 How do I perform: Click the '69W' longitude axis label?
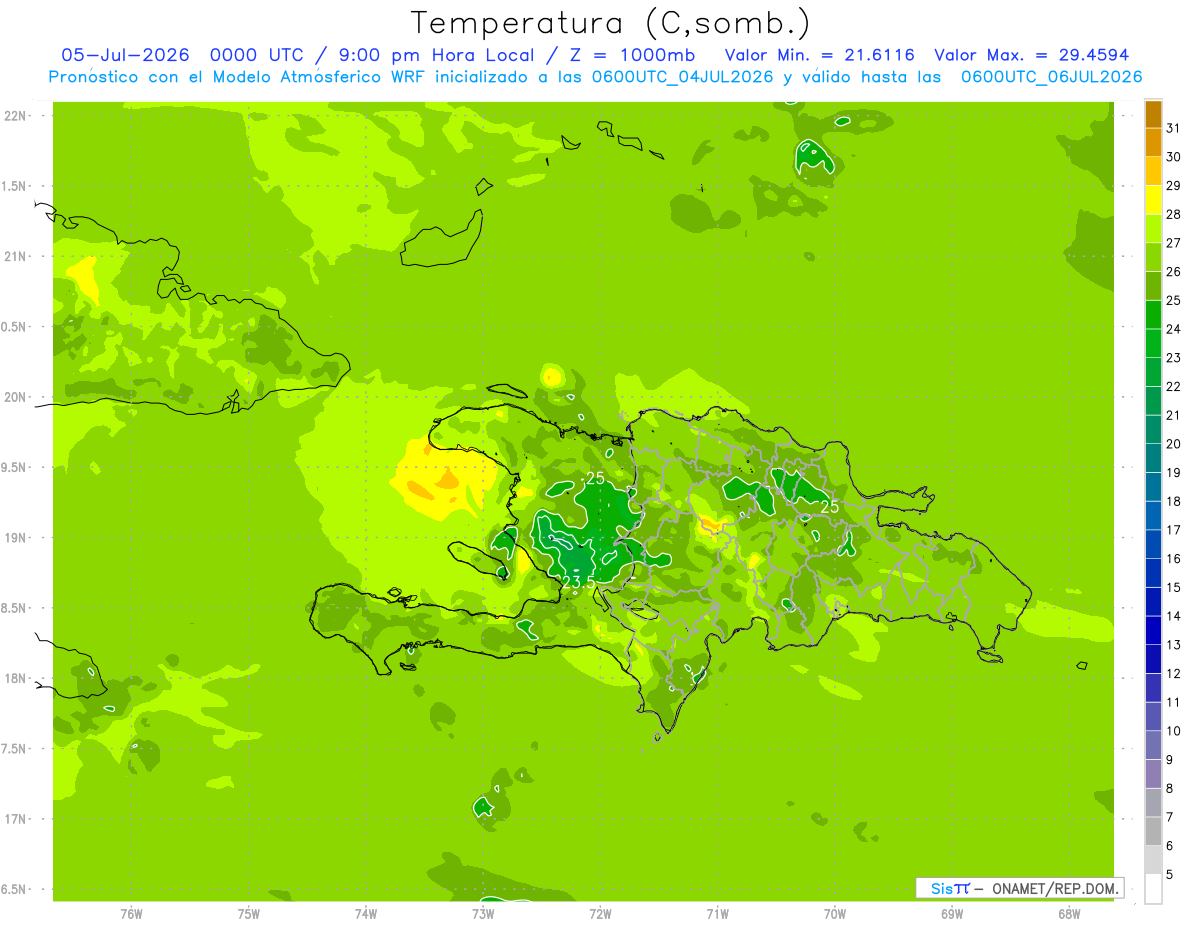tap(952, 914)
